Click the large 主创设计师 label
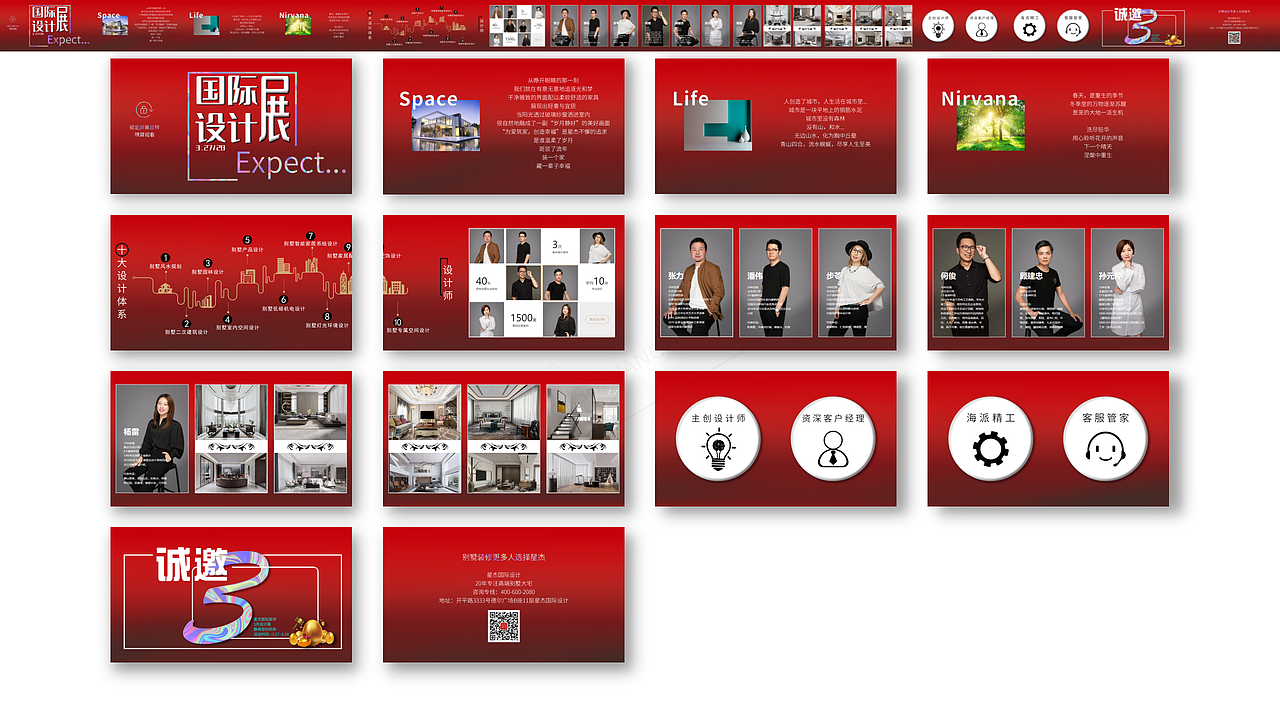Screen dimensions: 1280x720 [x=718, y=418]
